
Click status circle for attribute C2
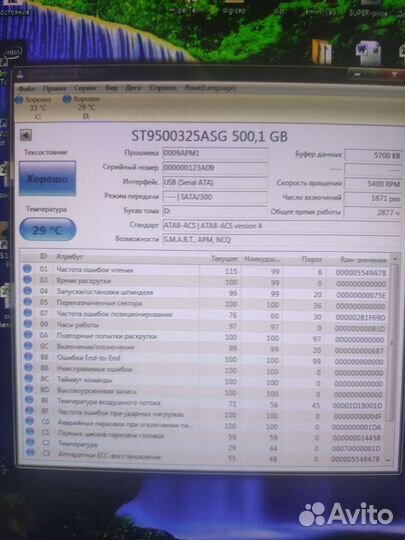30,442
